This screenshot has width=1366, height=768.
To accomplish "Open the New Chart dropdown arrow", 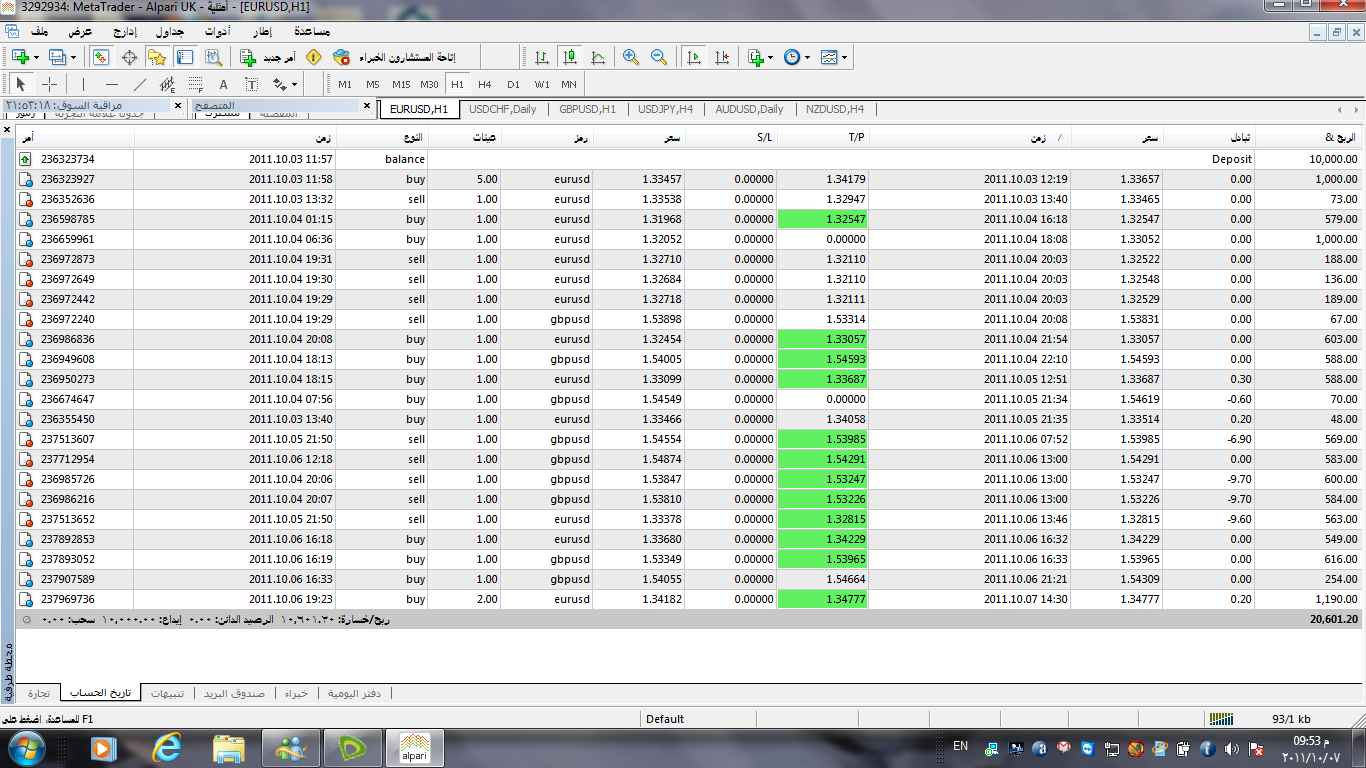I will coord(36,57).
